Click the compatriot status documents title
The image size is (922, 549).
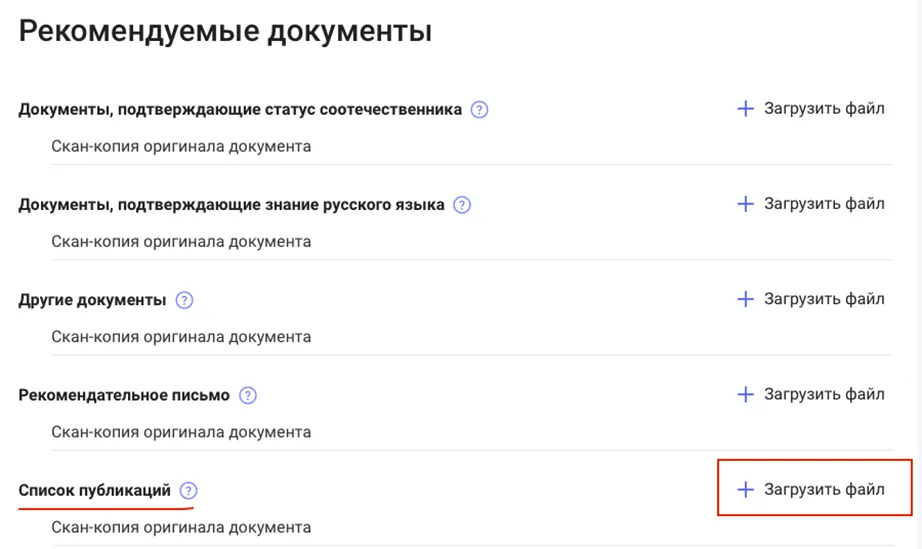pos(240,110)
